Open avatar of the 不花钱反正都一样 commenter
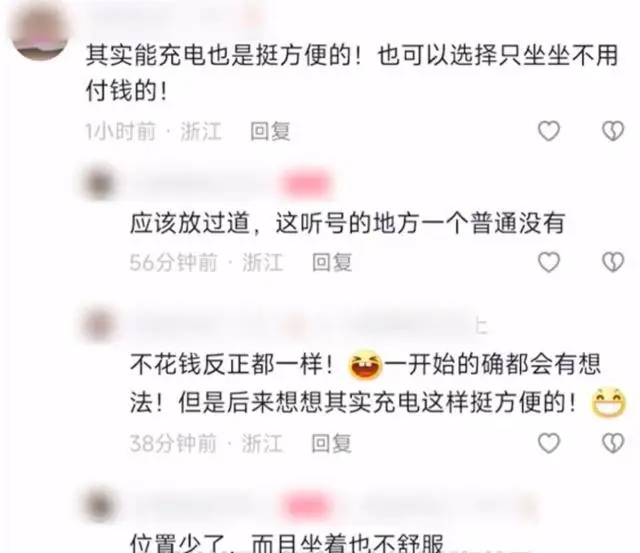The image size is (640, 553). tap(99, 325)
